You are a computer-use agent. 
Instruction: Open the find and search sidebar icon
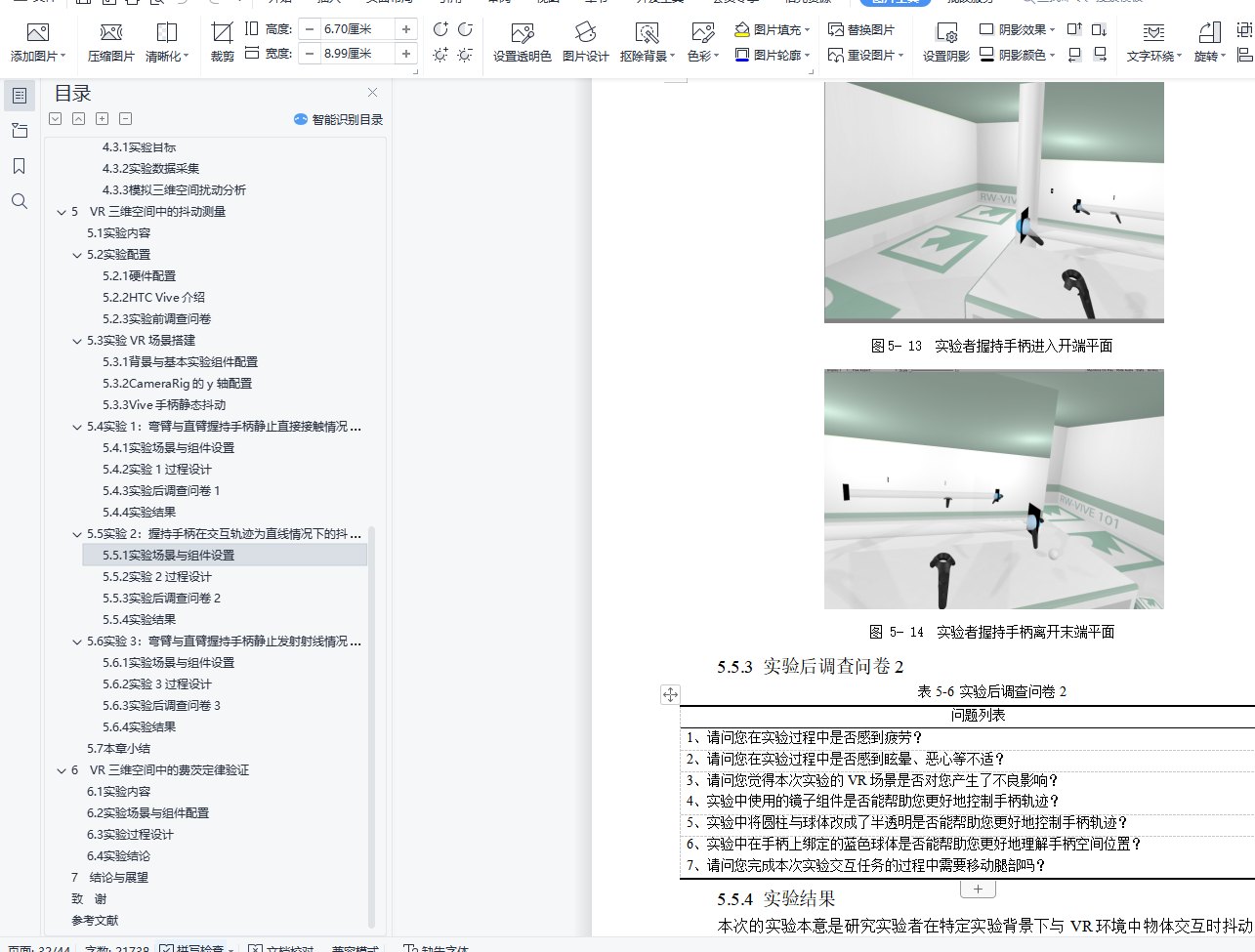point(20,201)
